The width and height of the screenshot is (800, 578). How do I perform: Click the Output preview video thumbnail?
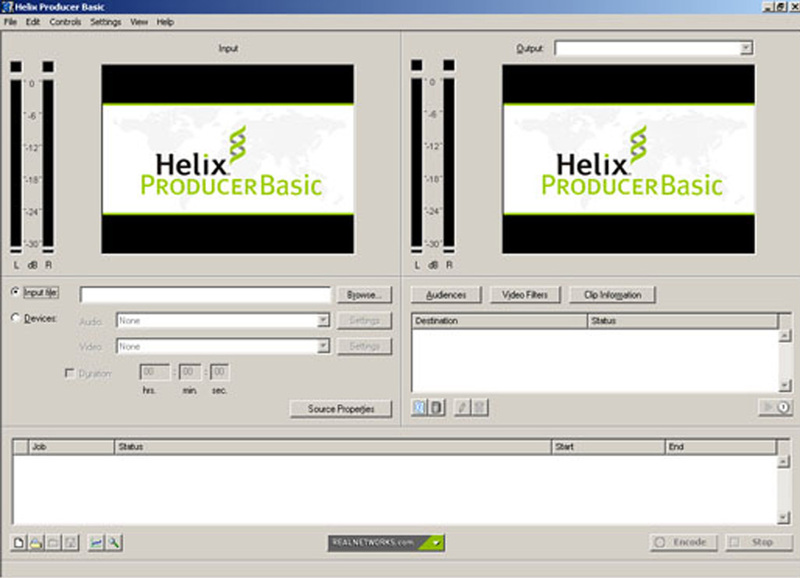629,159
